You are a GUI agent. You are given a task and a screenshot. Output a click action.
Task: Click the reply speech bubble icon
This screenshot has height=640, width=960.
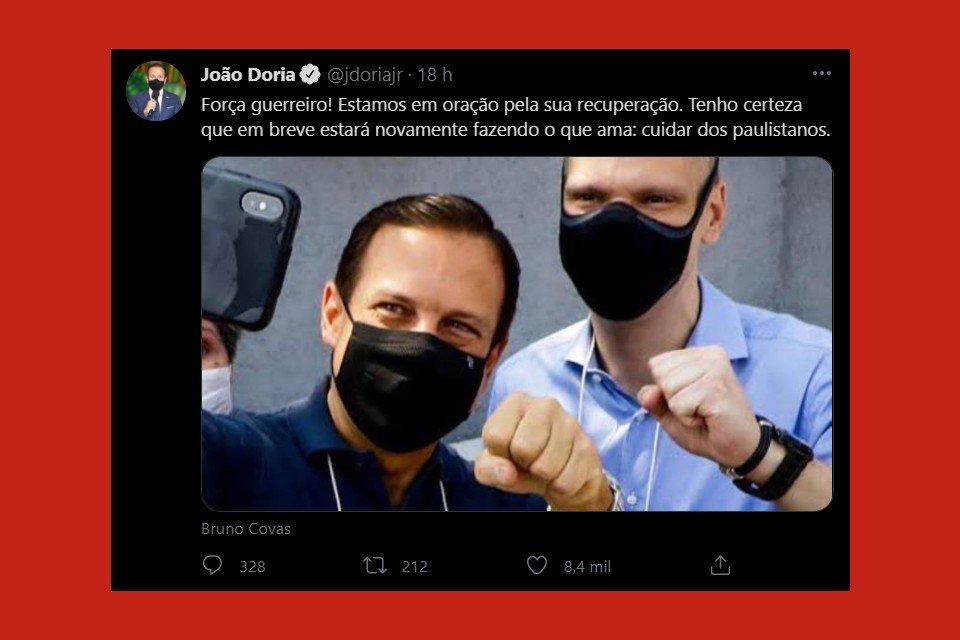pyautogui.click(x=212, y=565)
